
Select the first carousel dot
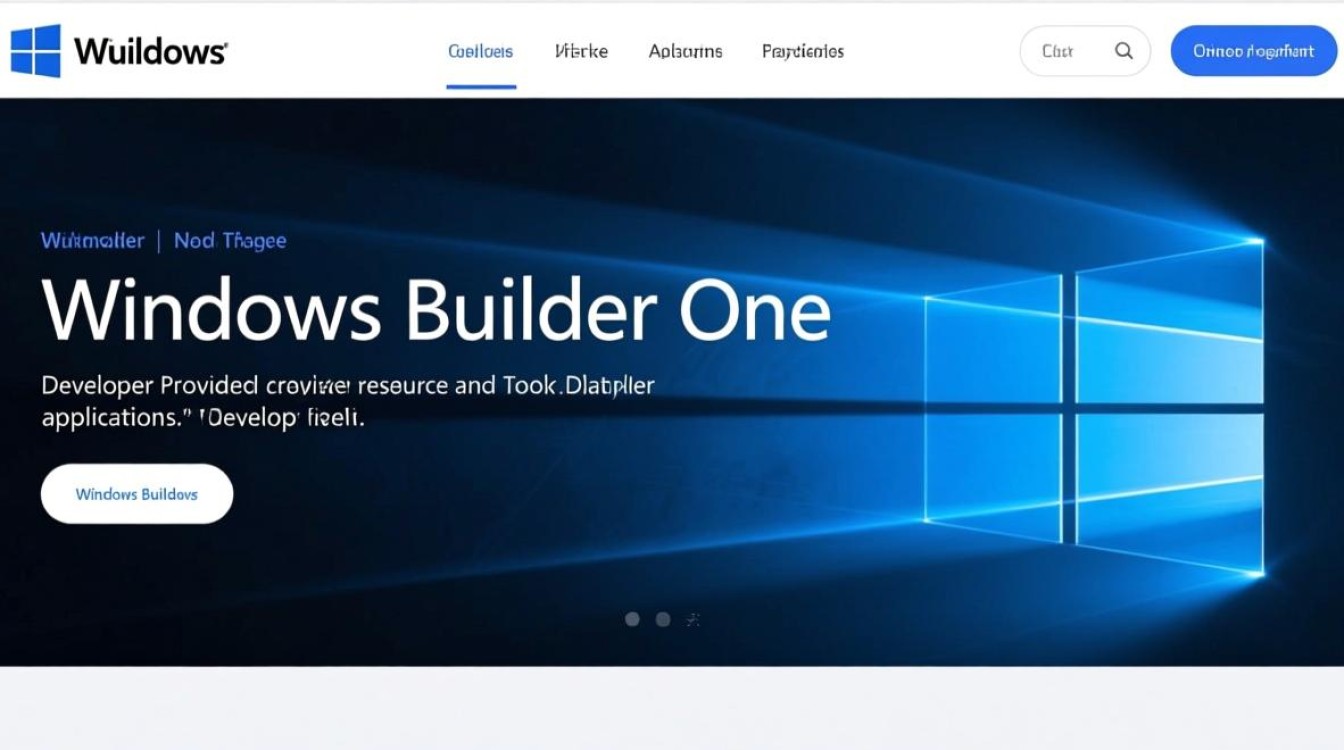632,619
